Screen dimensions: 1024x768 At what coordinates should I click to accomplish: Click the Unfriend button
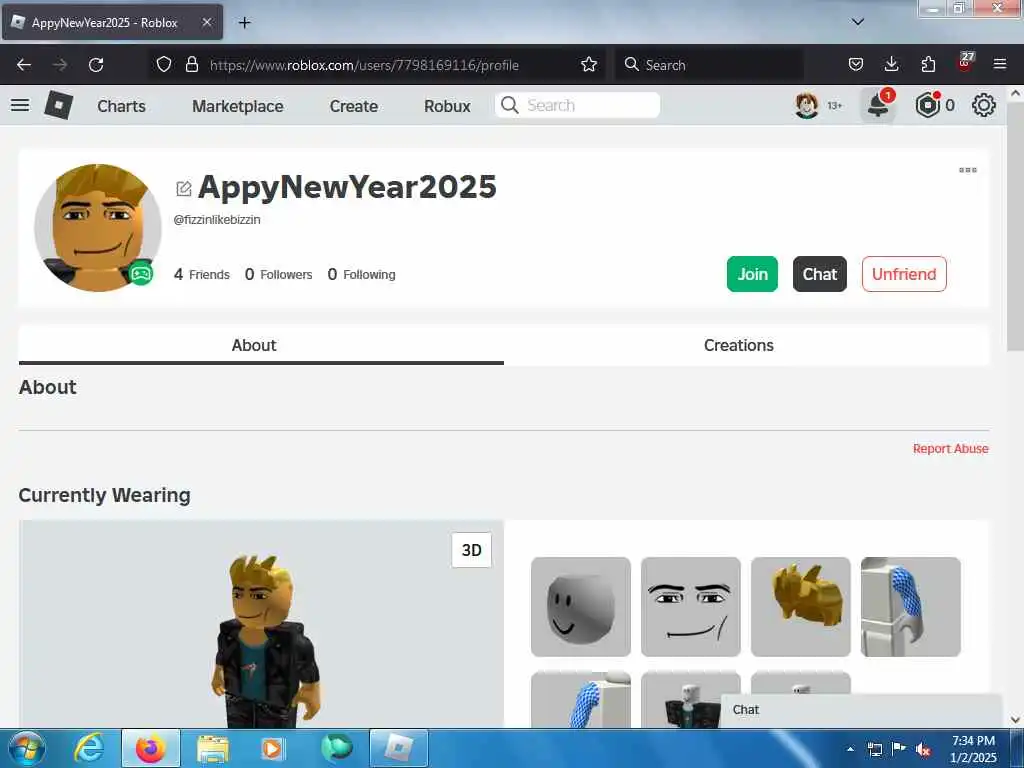[x=904, y=274]
